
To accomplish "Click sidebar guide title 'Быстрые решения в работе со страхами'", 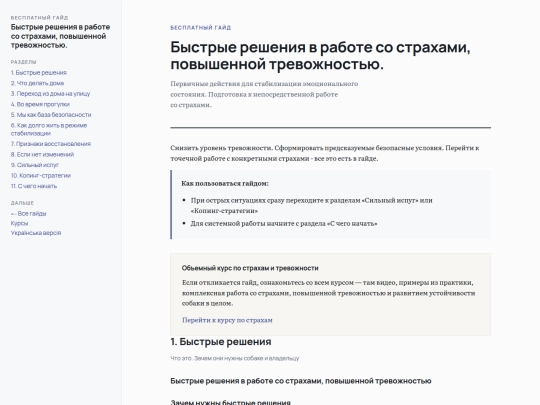I will tap(60, 36).
